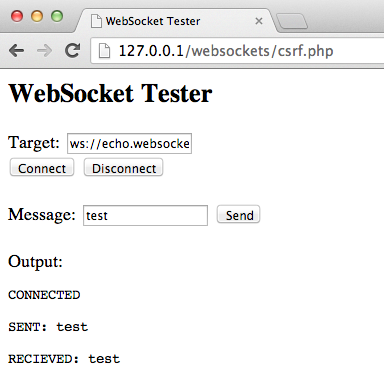Send the test message

238,215
